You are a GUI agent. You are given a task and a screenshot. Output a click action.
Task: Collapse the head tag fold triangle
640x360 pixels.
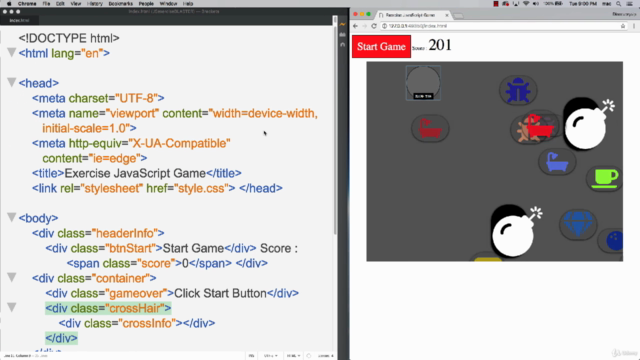pyautogui.click(x=11, y=82)
